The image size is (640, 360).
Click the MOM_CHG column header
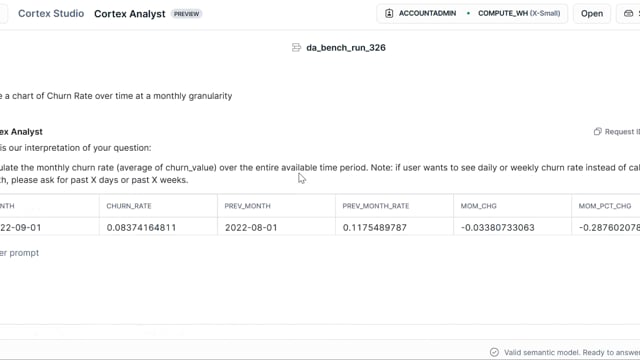[478, 206]
